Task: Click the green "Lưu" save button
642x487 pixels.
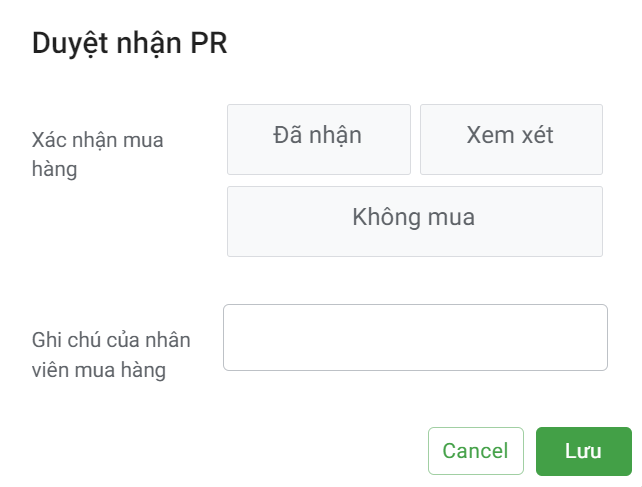Action: coord(583,451)
